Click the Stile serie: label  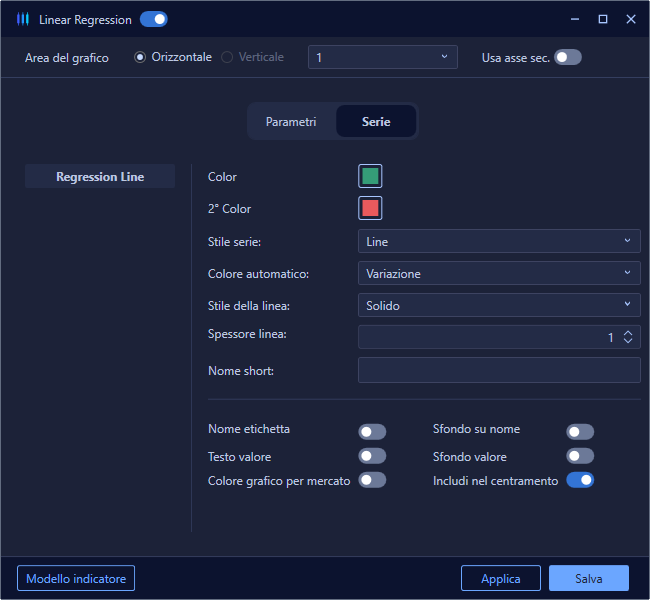coord(234,242)
